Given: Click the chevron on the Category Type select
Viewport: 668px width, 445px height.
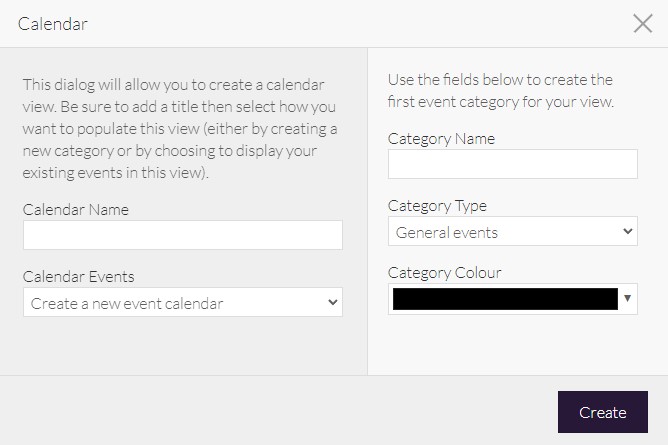Looking at the screenshot, I should (627, 232).
